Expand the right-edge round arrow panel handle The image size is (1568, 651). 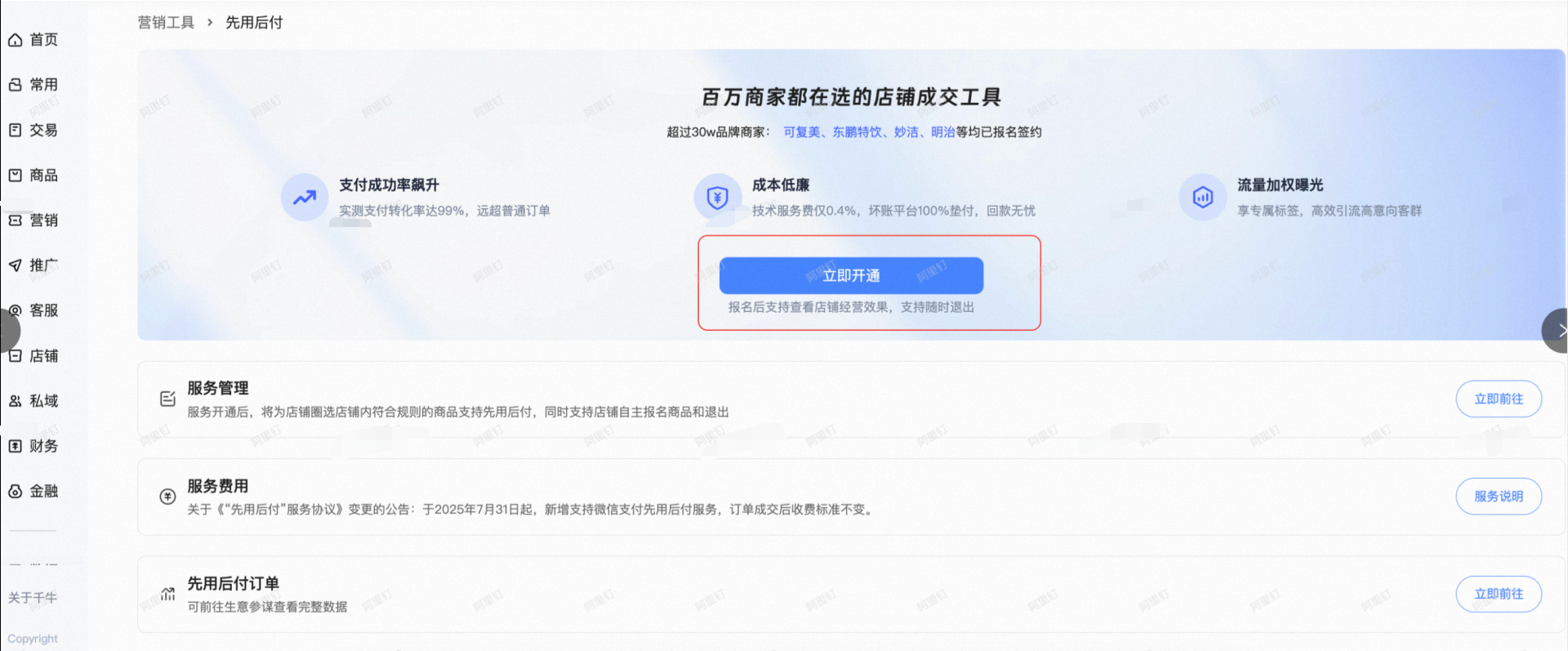click(1556, 331)
